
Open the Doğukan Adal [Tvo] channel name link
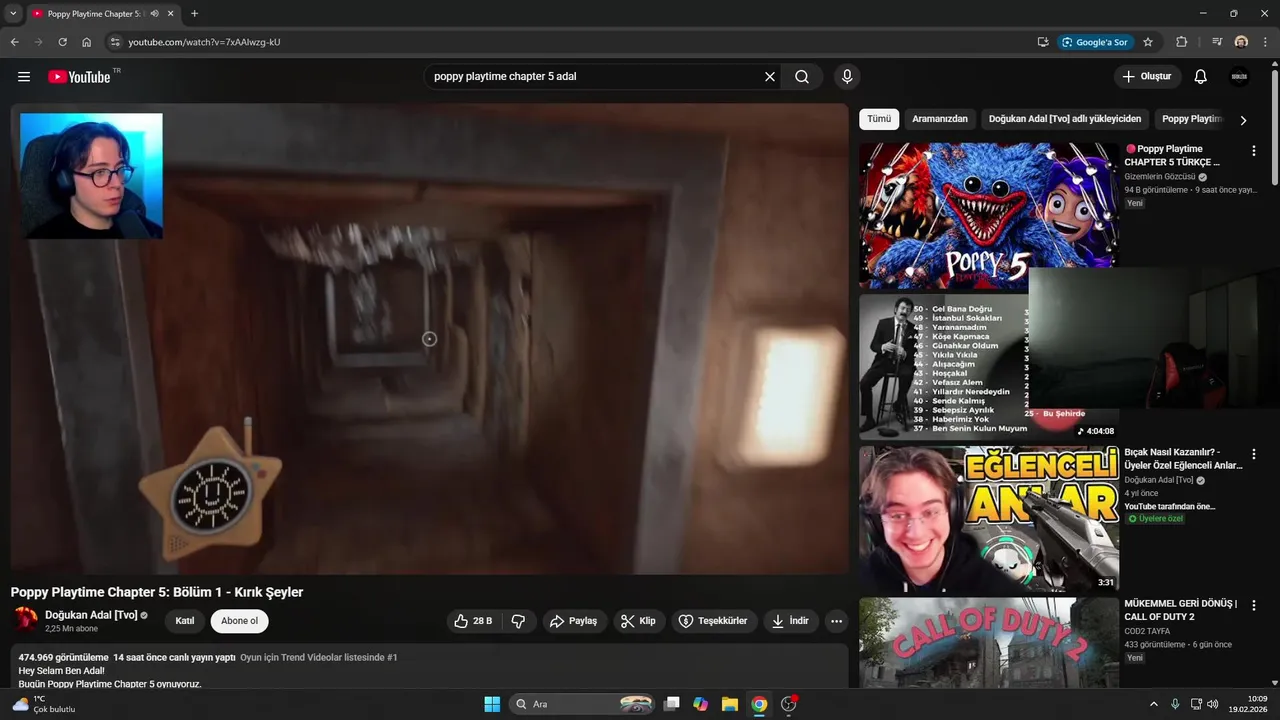coord(91,615)
